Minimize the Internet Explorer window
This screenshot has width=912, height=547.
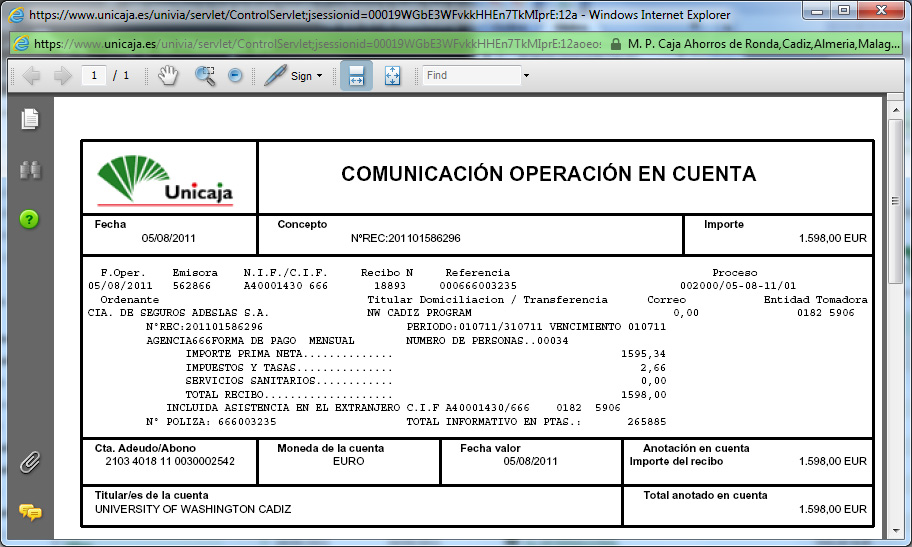click(x=818, y=11)
